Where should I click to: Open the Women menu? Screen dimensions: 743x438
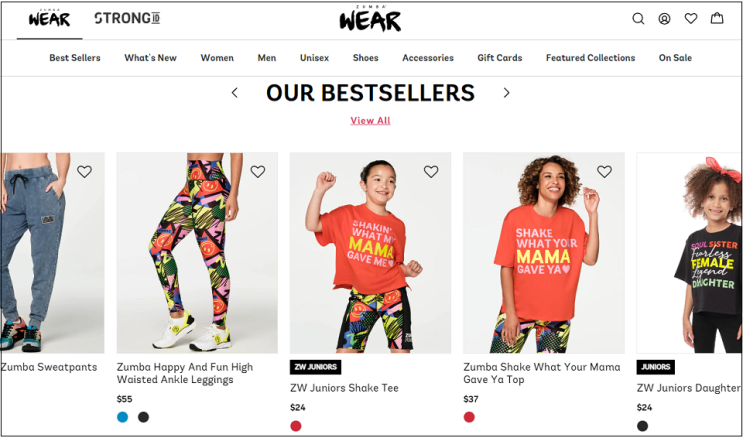point(217,58)
